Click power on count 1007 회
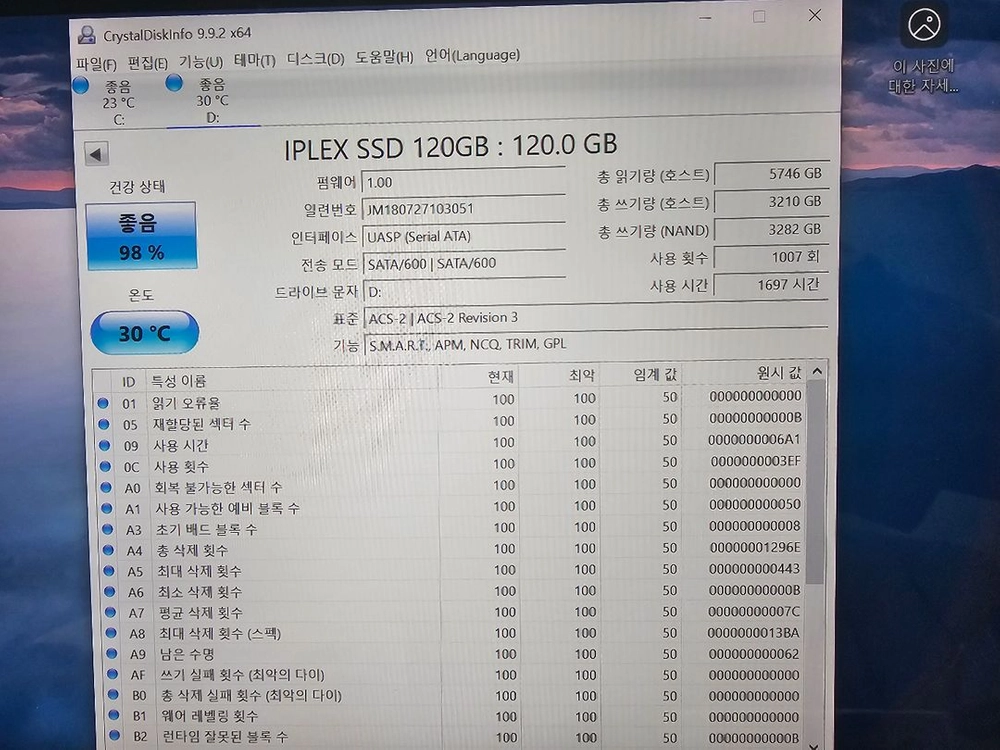The image size is (1000, 750). coord(772,257)
